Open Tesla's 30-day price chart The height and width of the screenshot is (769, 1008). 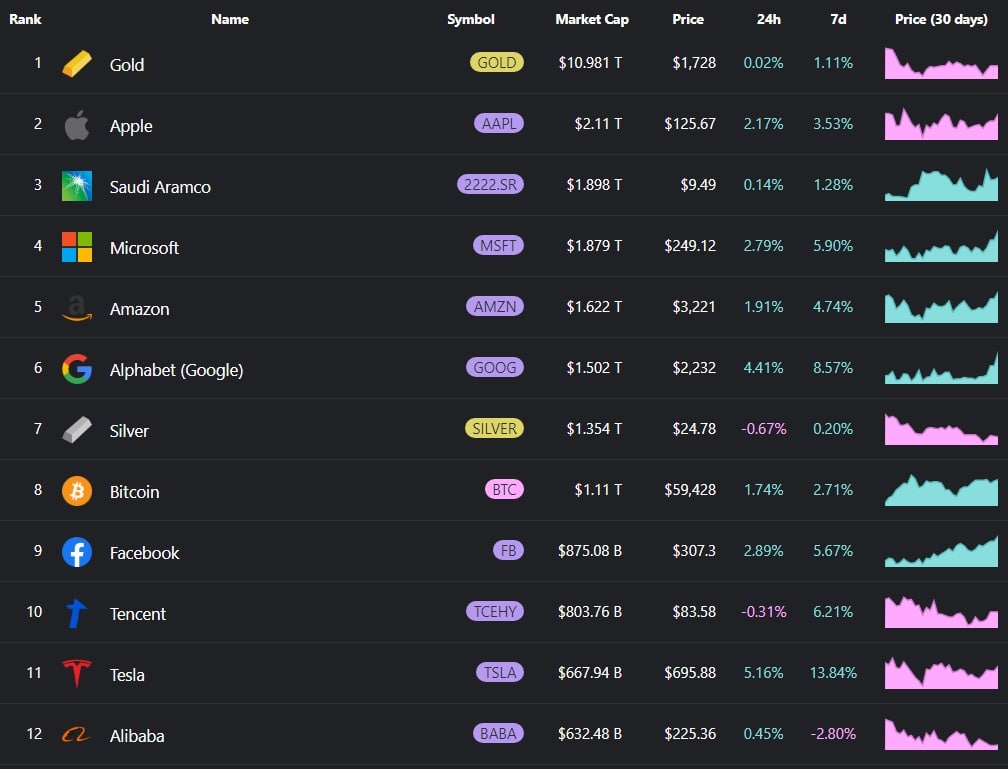941,673
